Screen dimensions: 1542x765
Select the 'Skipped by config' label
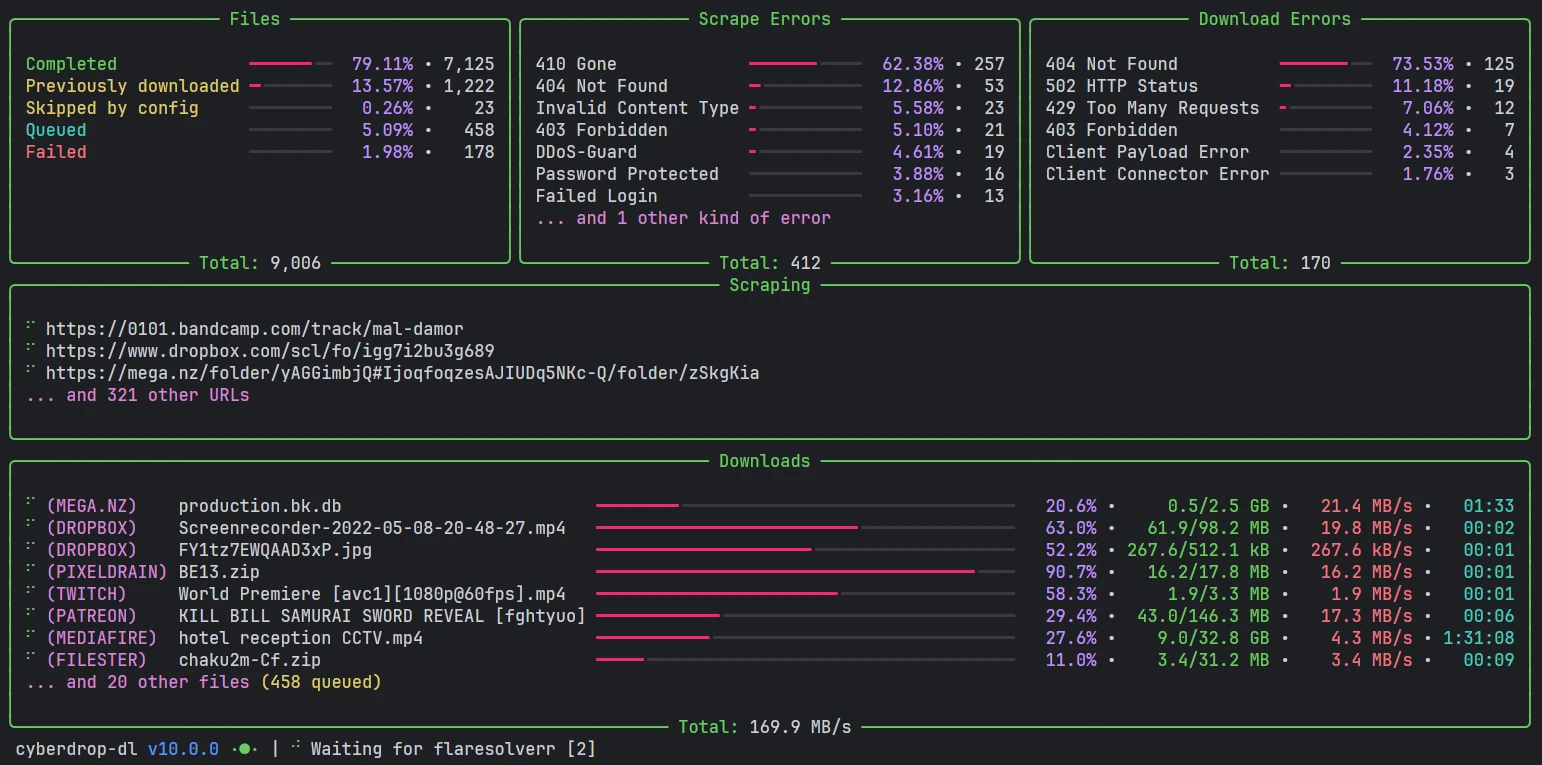112,108
